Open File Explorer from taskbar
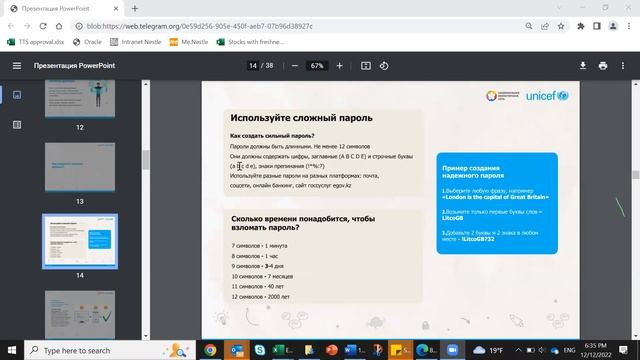This screenshot has height=360, width=640. (309, 350)
